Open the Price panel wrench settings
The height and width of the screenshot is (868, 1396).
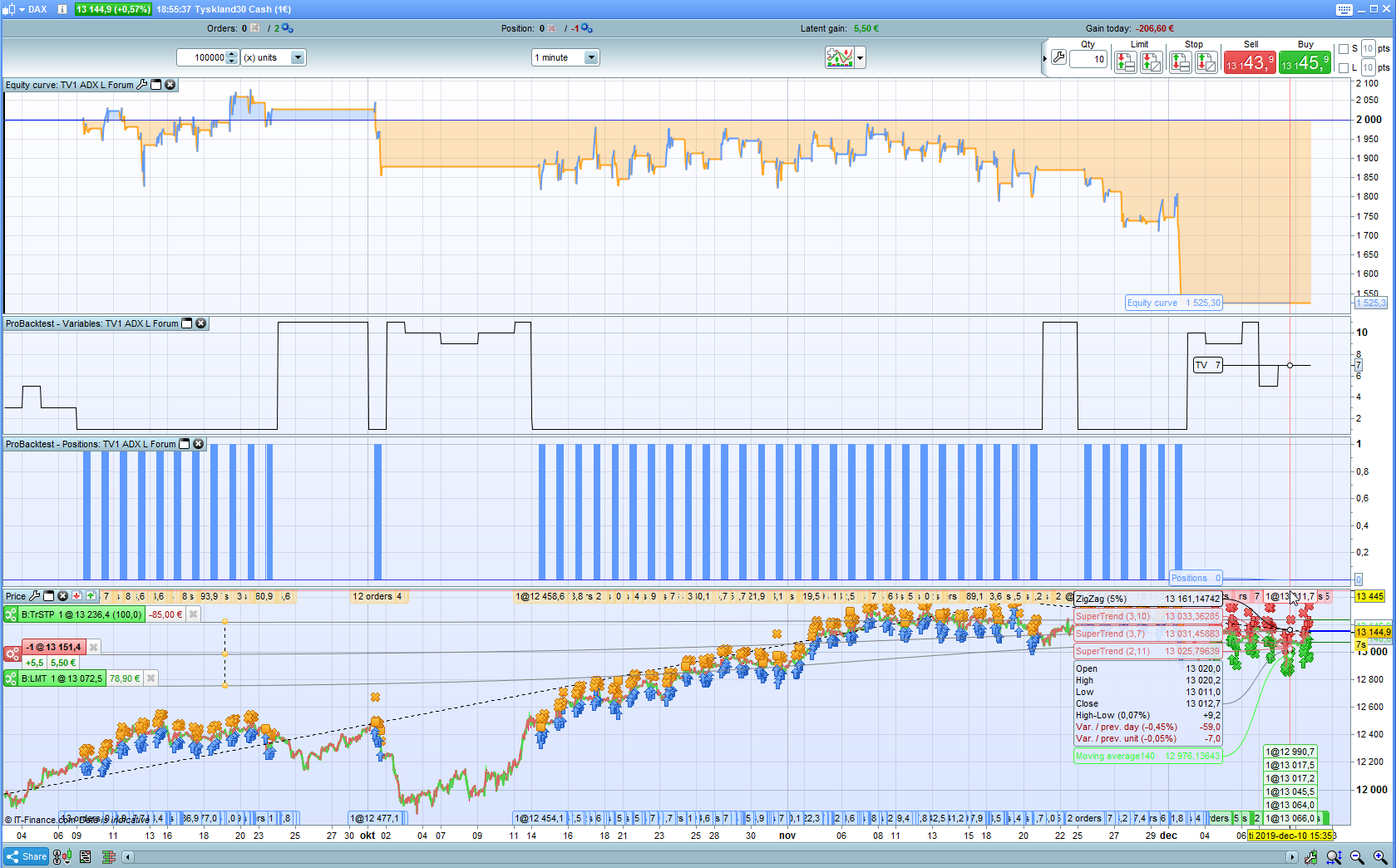click(34, 596)
